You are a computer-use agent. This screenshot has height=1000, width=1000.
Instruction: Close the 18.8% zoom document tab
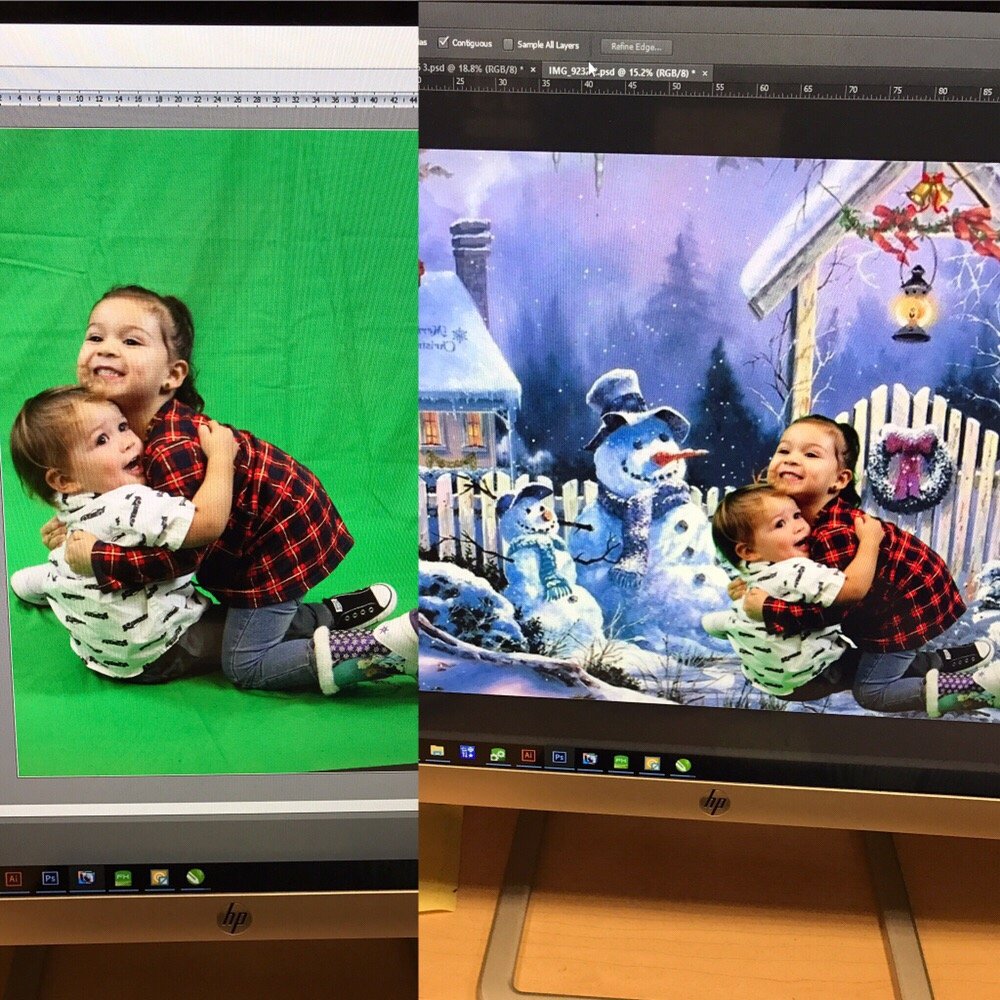point(532,70)
